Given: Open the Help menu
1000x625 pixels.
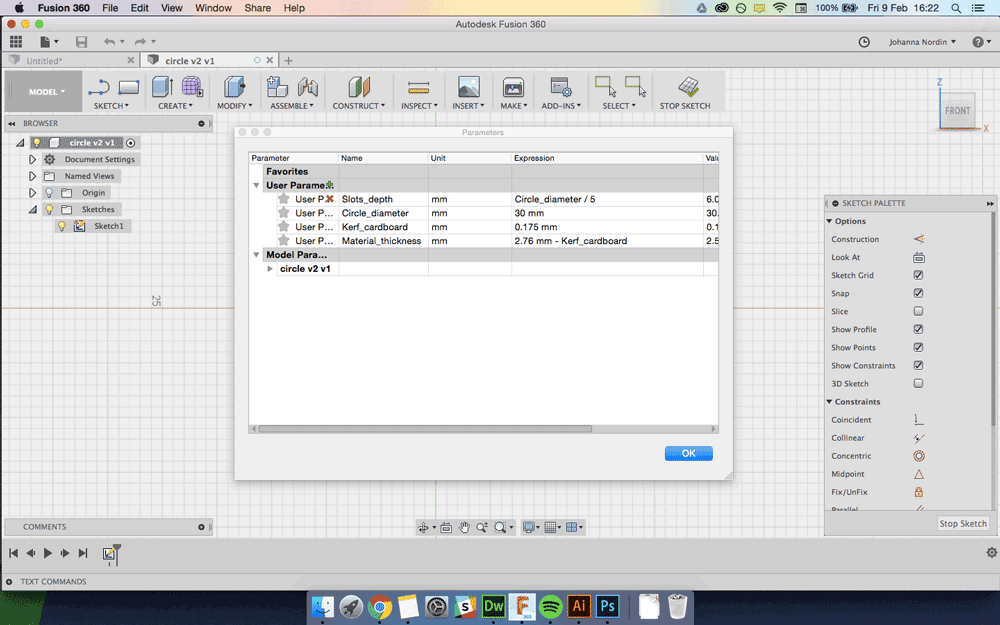Looking at the screenshot, I should [294, 8].
